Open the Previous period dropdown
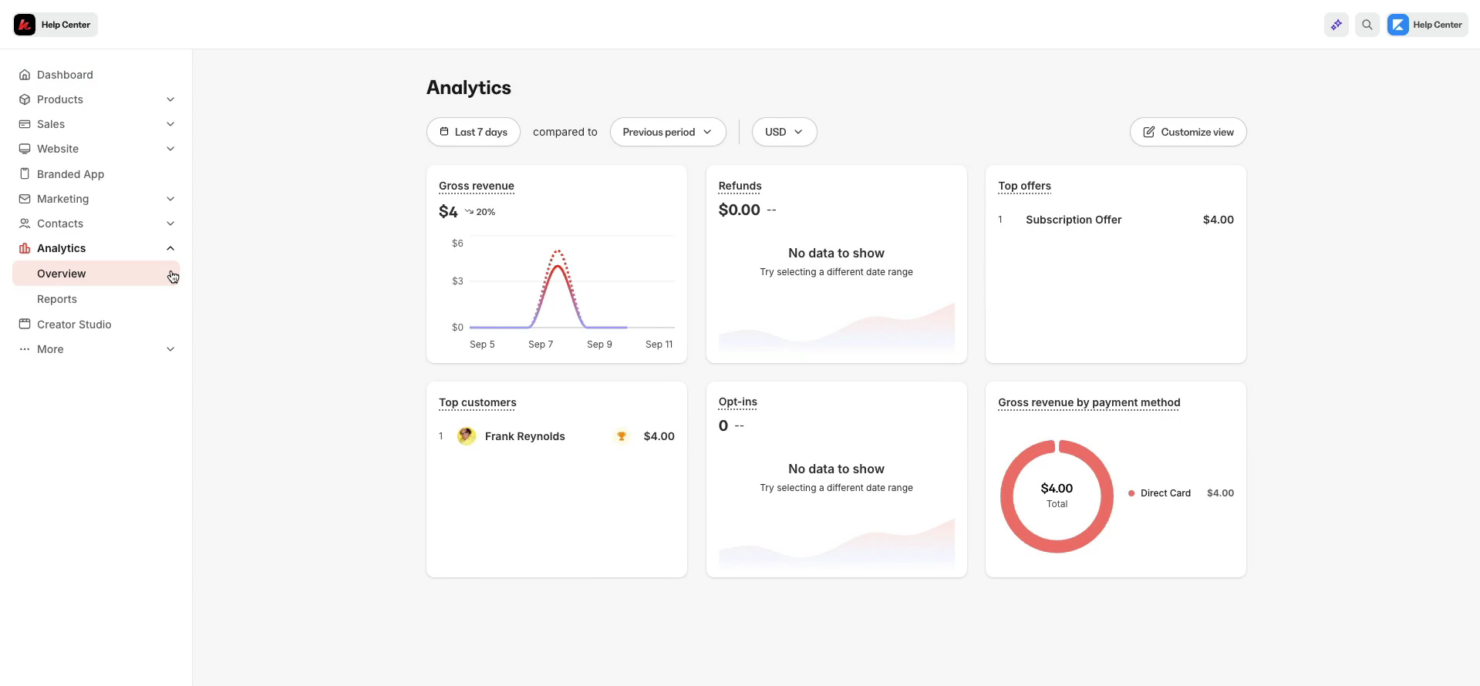The image size is (1480, 686). click(x=667, y=131)
